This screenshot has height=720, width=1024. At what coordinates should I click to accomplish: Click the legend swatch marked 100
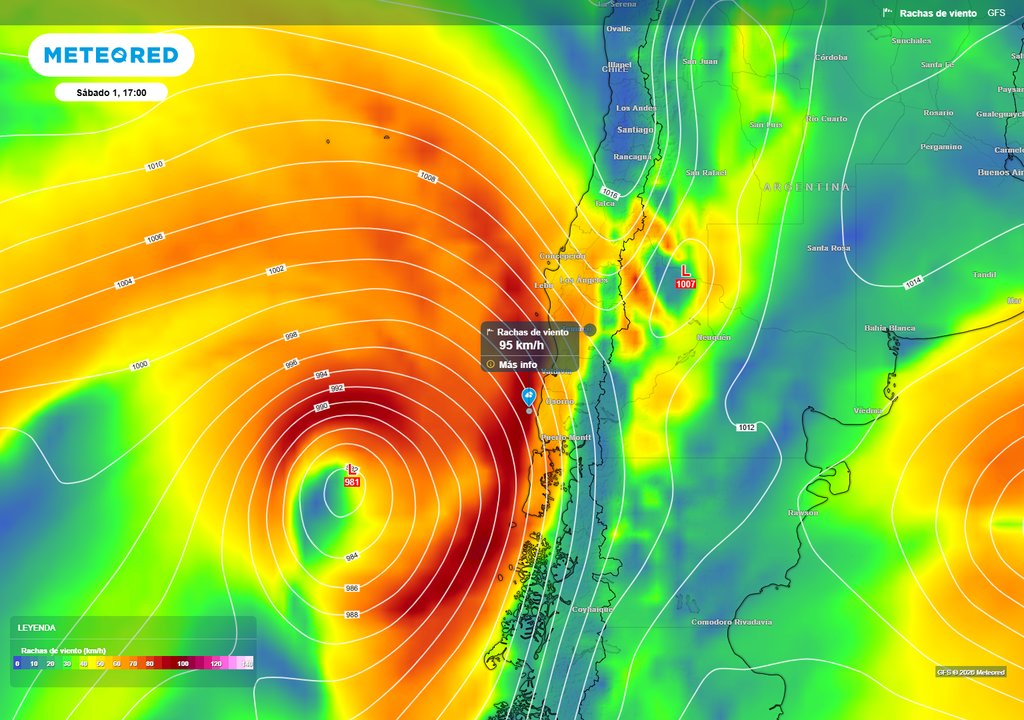point(183,664)
